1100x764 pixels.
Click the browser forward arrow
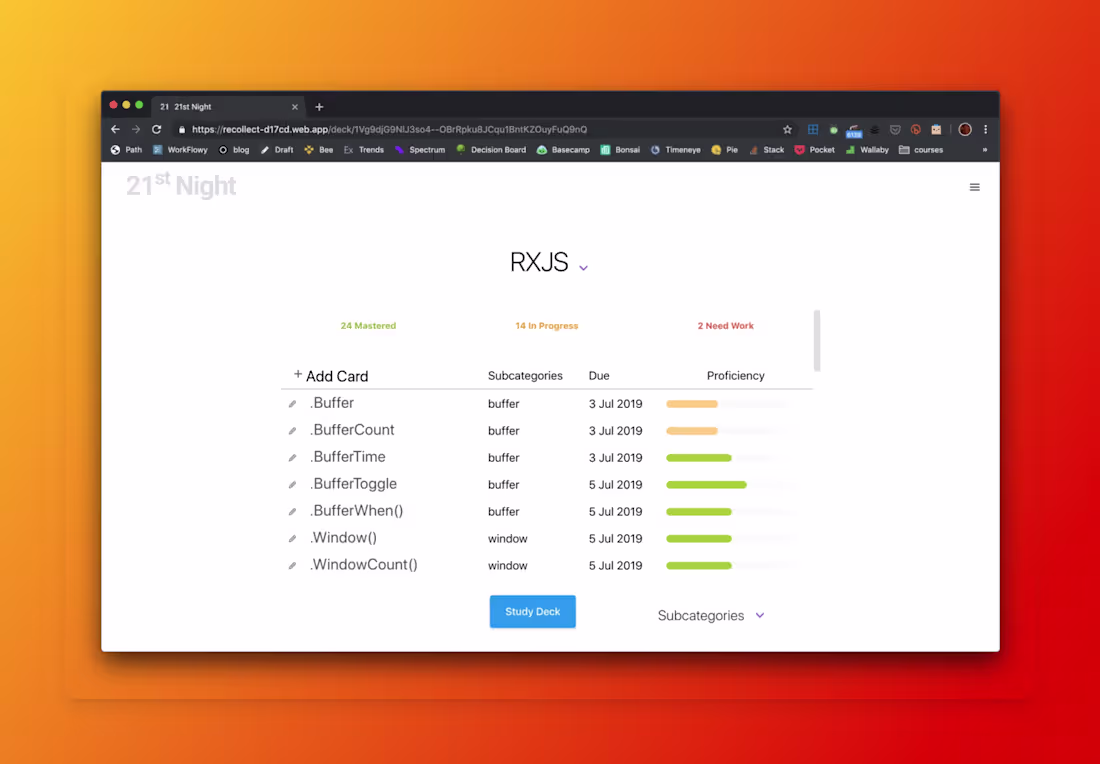point(136,129)
